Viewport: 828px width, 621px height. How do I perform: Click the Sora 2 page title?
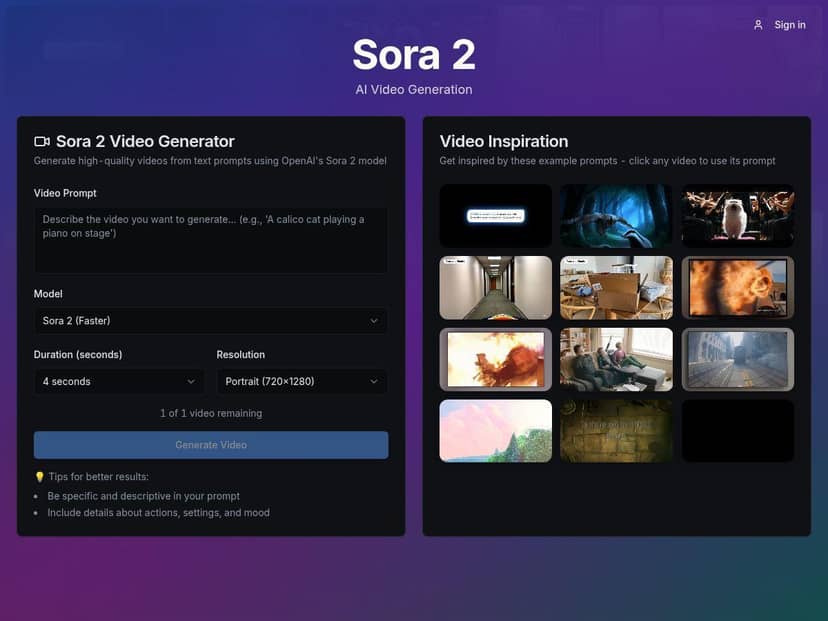tap(413, 55)
